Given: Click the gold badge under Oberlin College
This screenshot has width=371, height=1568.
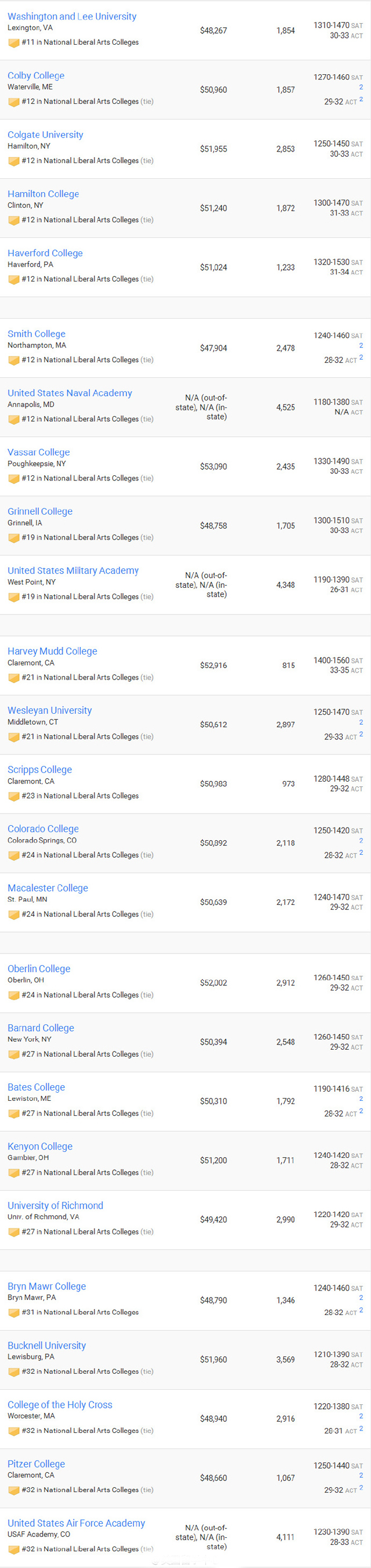Looking at the screenshot, I should (13, 995).
